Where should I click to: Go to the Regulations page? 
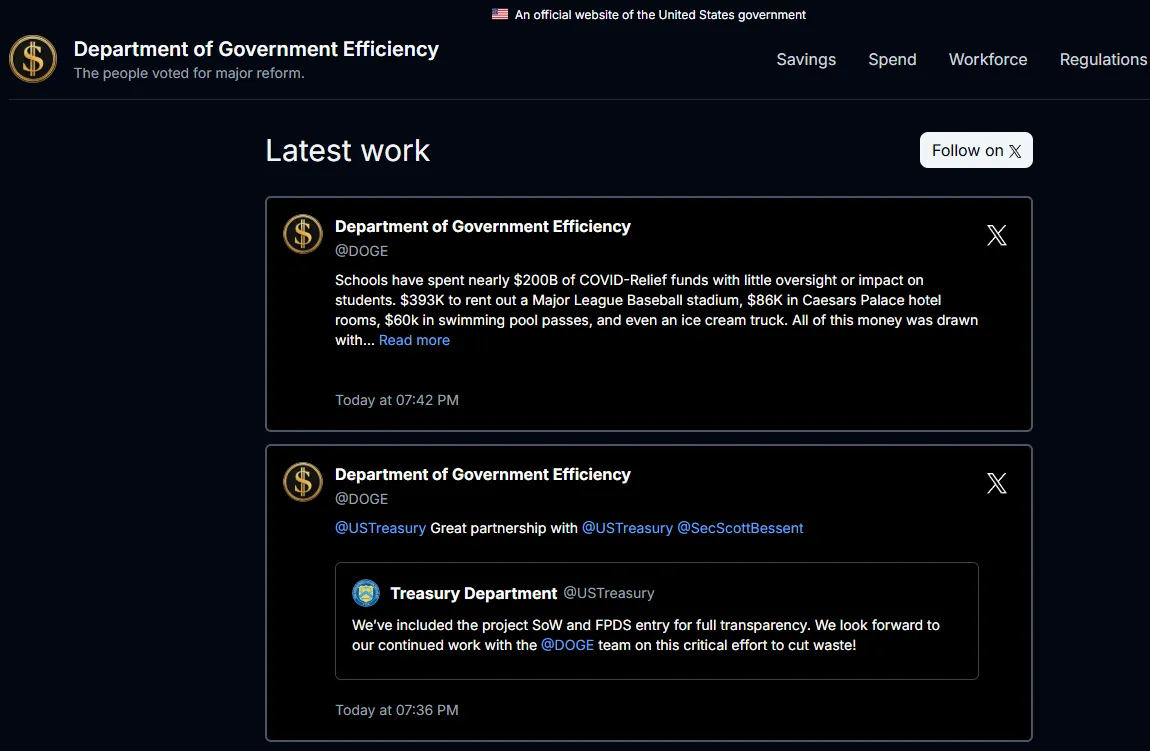(1103, 59)
